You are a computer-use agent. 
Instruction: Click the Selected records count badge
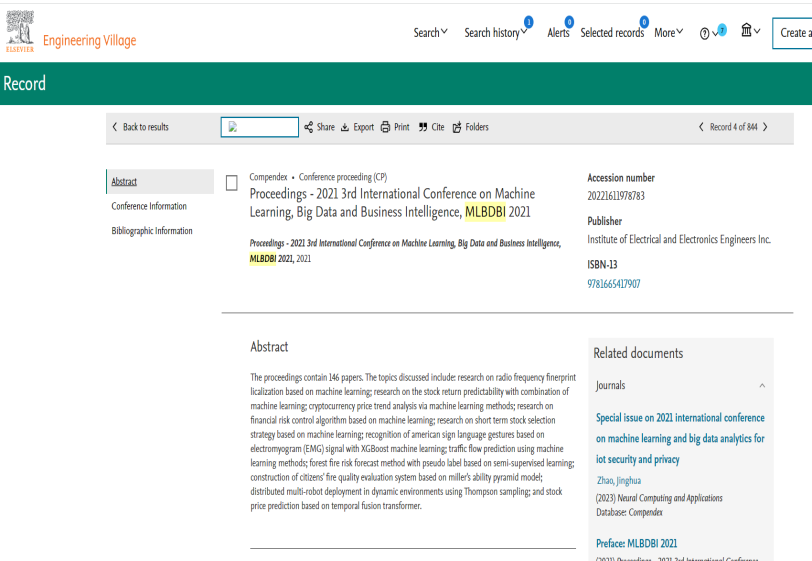(644, 22)
